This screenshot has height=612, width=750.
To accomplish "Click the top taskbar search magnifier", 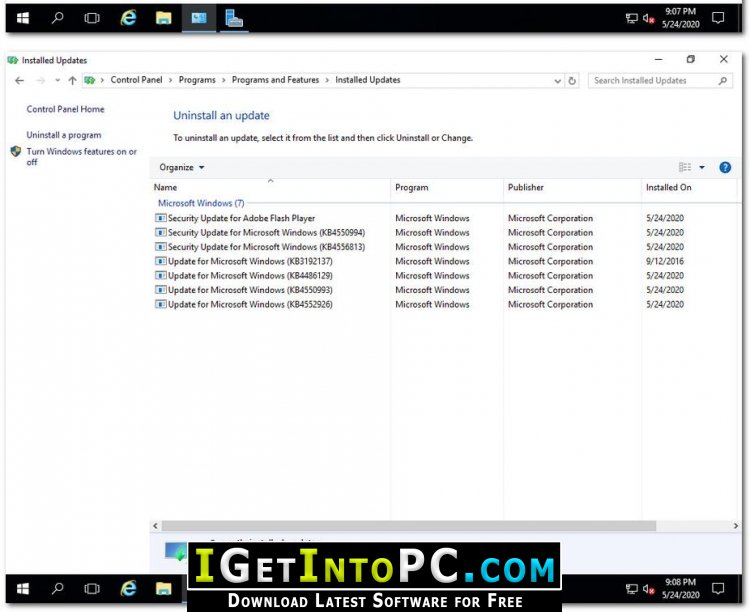I will (57, 18).
